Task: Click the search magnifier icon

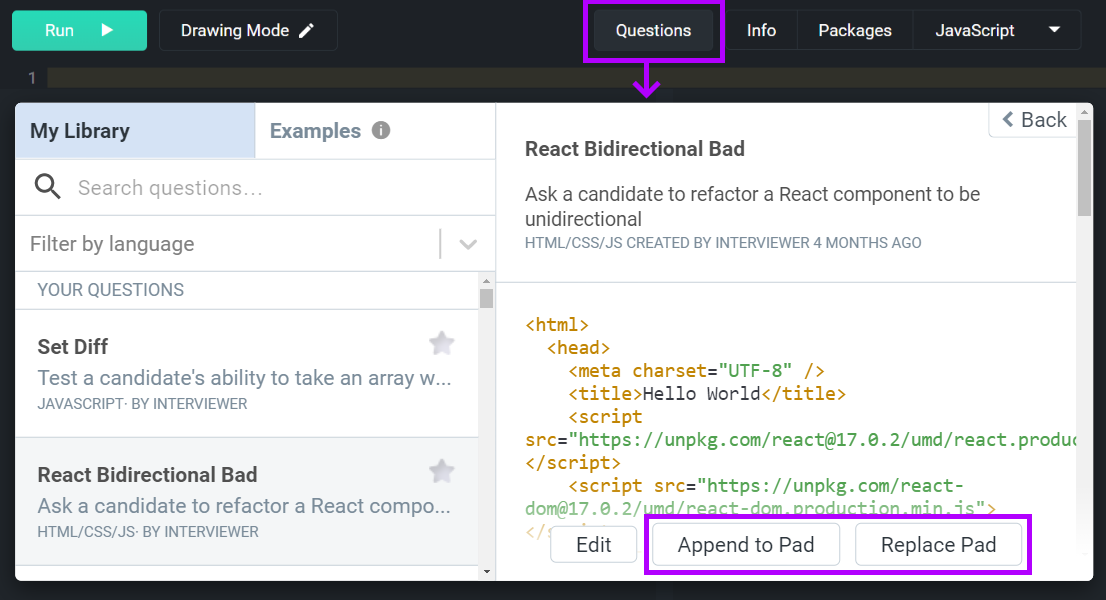Action: pos(47,187)
